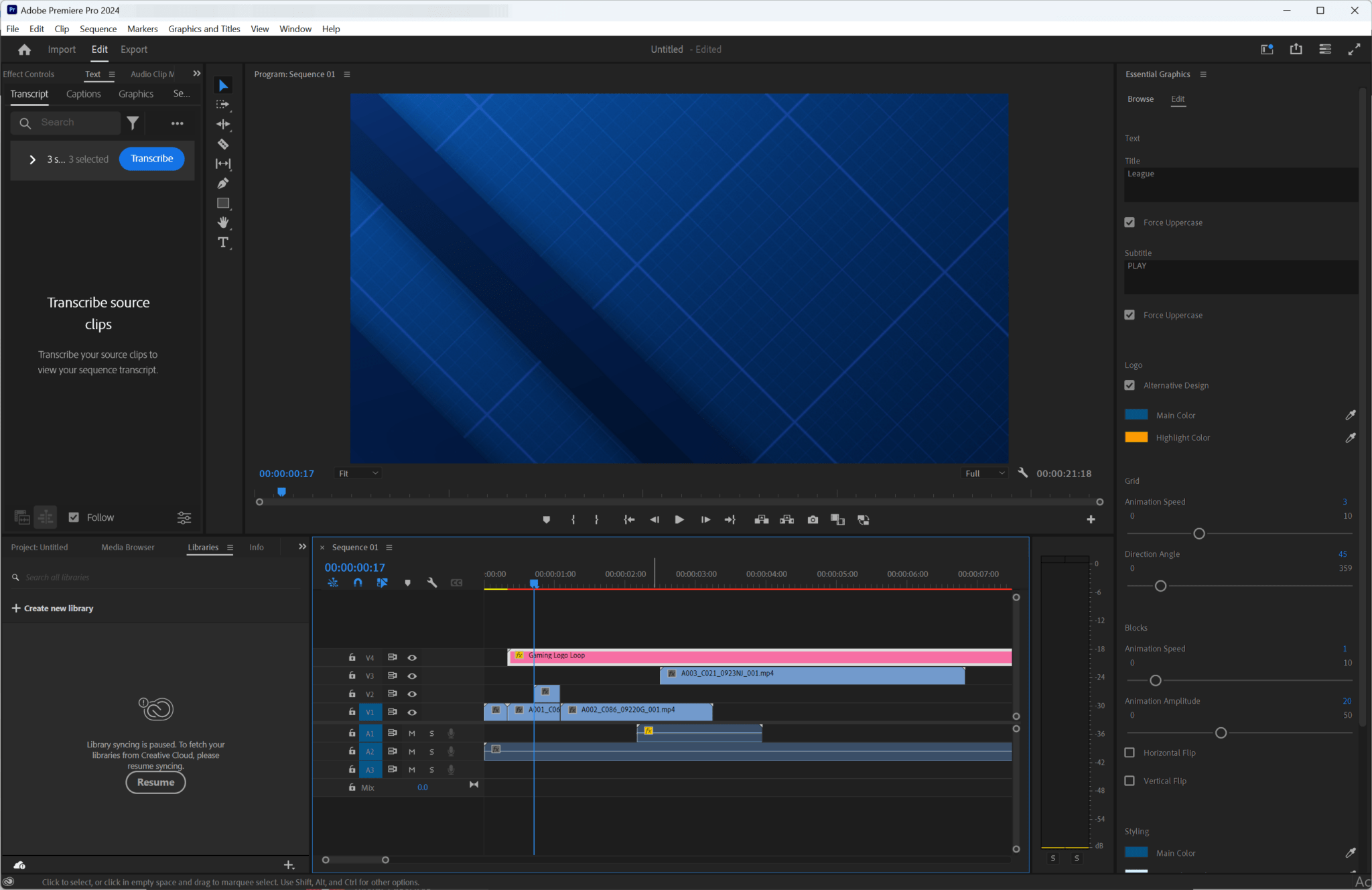Enable Snap in the timeline toolbar
The width and height of the screenshot is (1372, 890).
tap(357, 582)
